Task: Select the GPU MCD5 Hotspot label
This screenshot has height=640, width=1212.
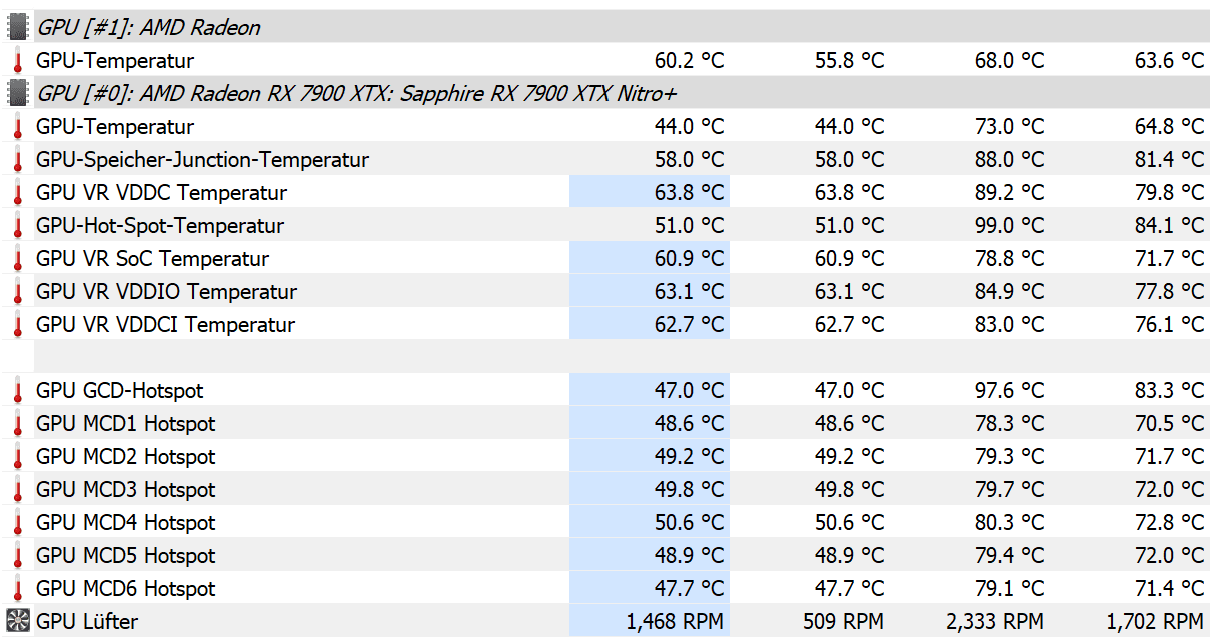Action: 126,556
